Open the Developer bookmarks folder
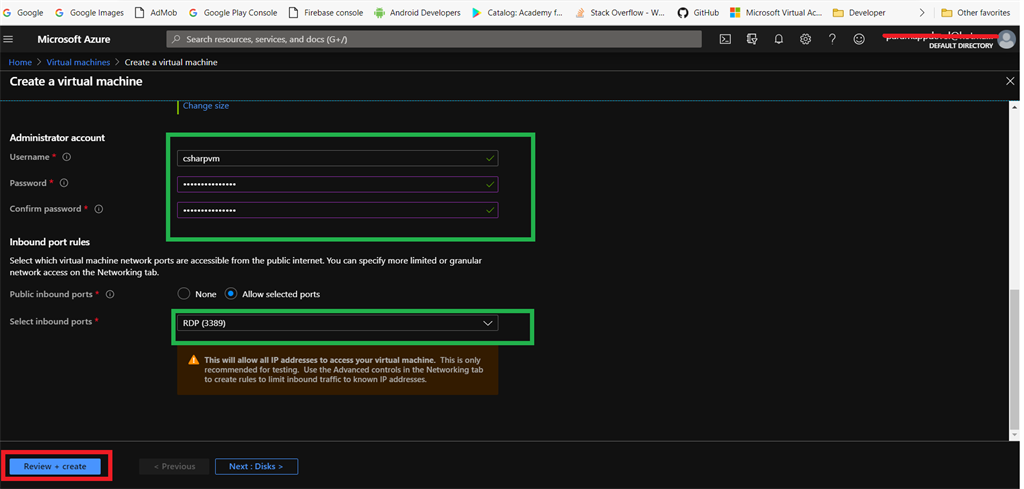Screen dimensions: 1024x489 pos(859,12)
